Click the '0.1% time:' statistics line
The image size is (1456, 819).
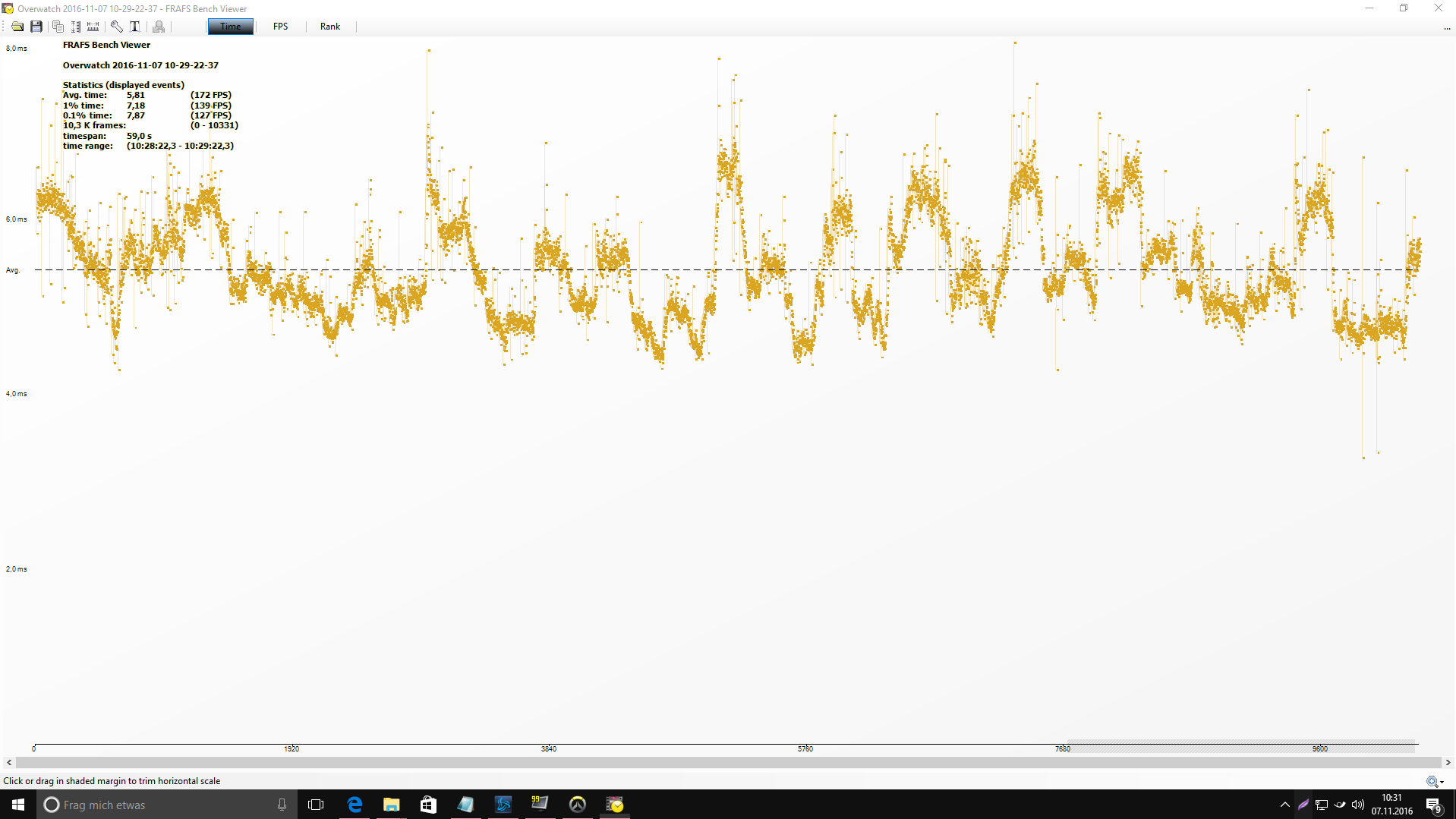pyautogui.click(x=147, y=115)
